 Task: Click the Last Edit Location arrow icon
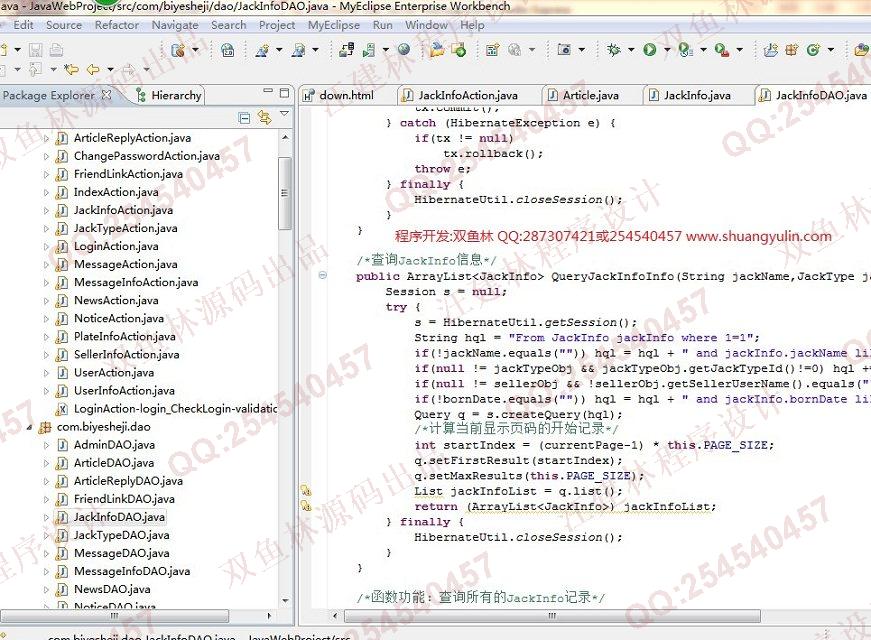tap(71, 69)
